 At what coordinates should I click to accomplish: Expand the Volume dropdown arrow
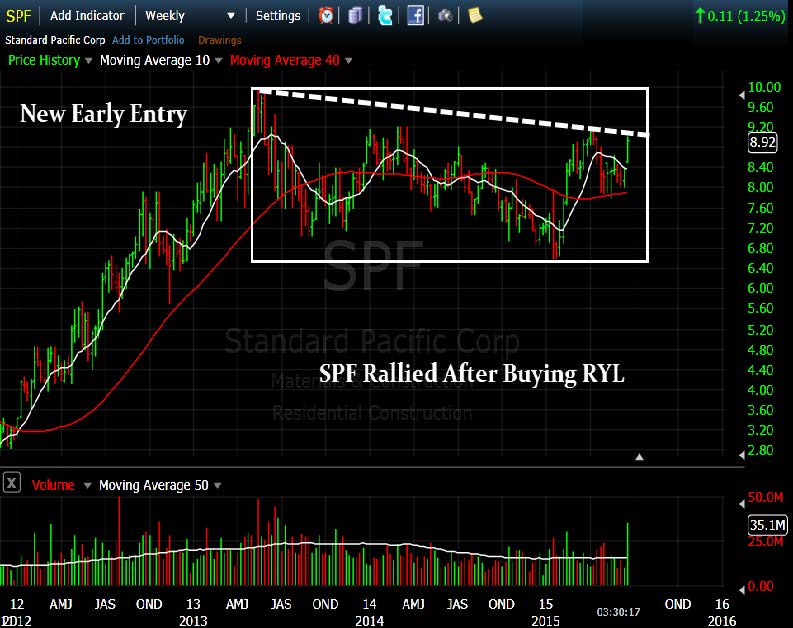[x=87, y=485]
